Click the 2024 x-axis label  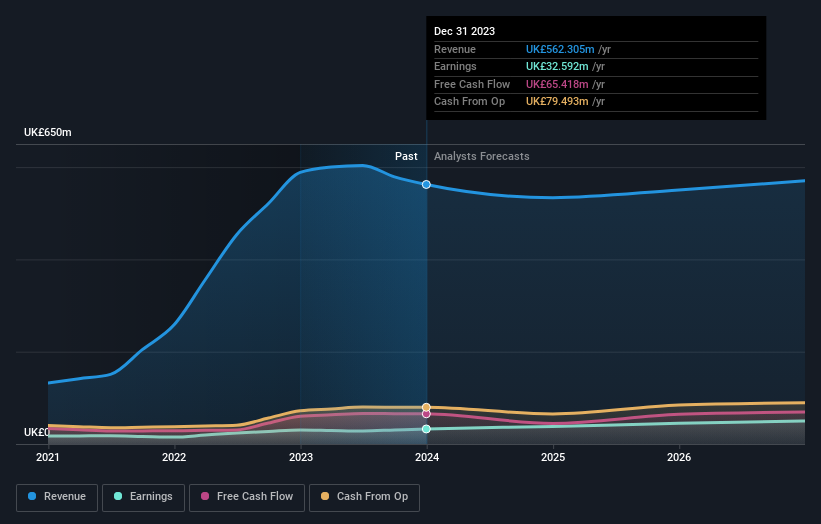click(x=427, y=458)
